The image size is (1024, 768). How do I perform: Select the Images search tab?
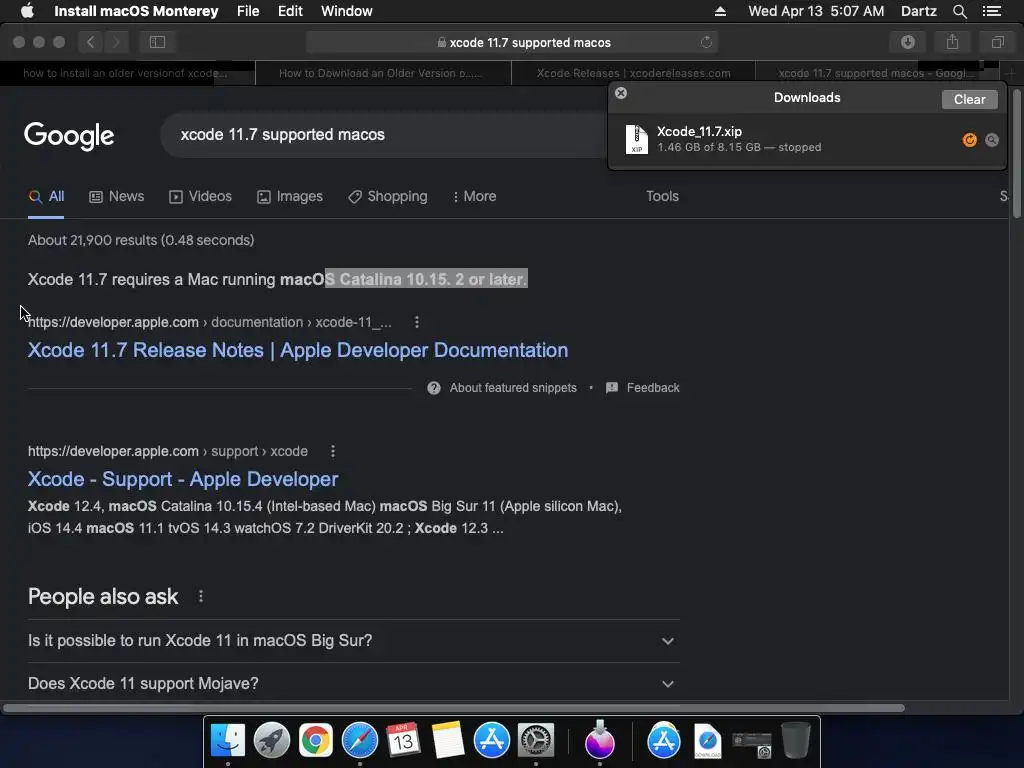290,197
